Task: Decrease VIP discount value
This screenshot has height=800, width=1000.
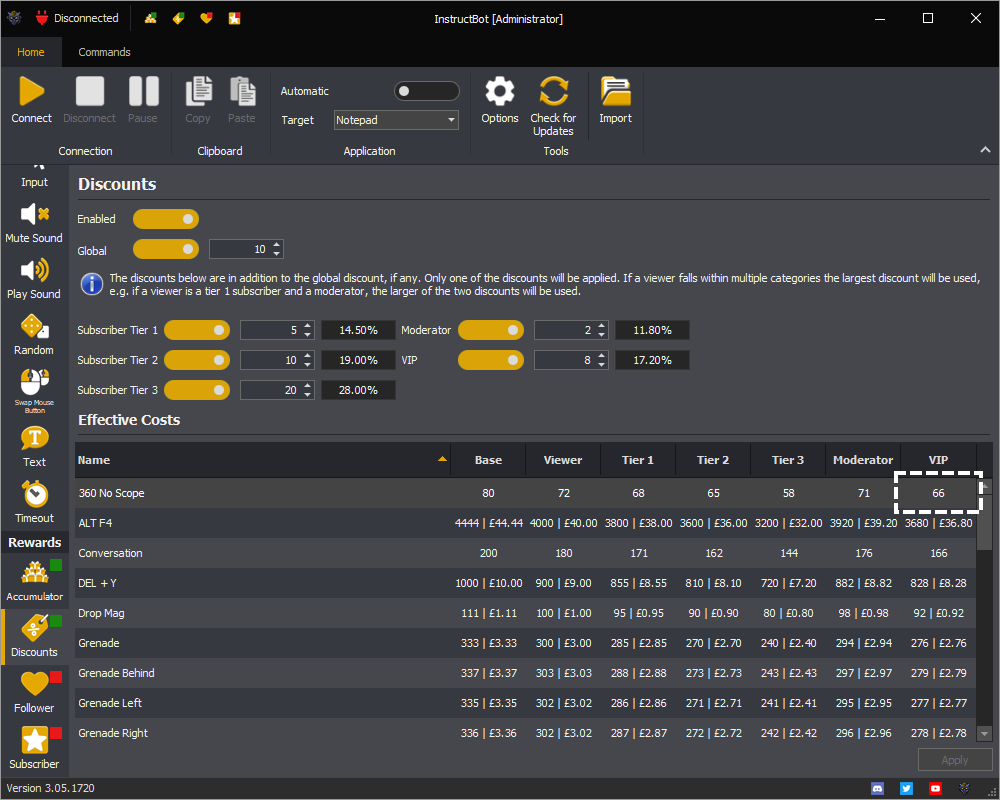Action: (601, 365)
